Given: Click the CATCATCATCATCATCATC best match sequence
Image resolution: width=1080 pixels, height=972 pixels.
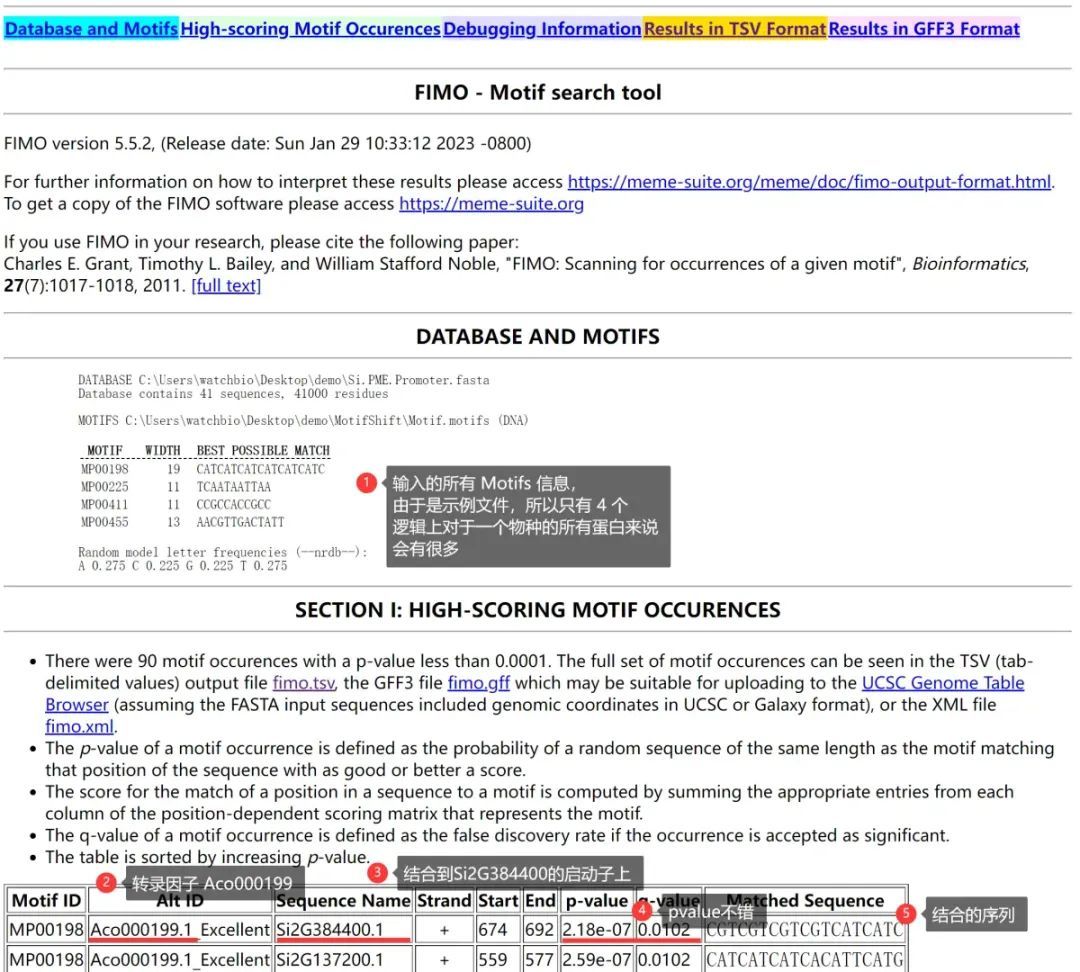Looking at the screenshot, I should pyautogui.click(x=260, y=469).
